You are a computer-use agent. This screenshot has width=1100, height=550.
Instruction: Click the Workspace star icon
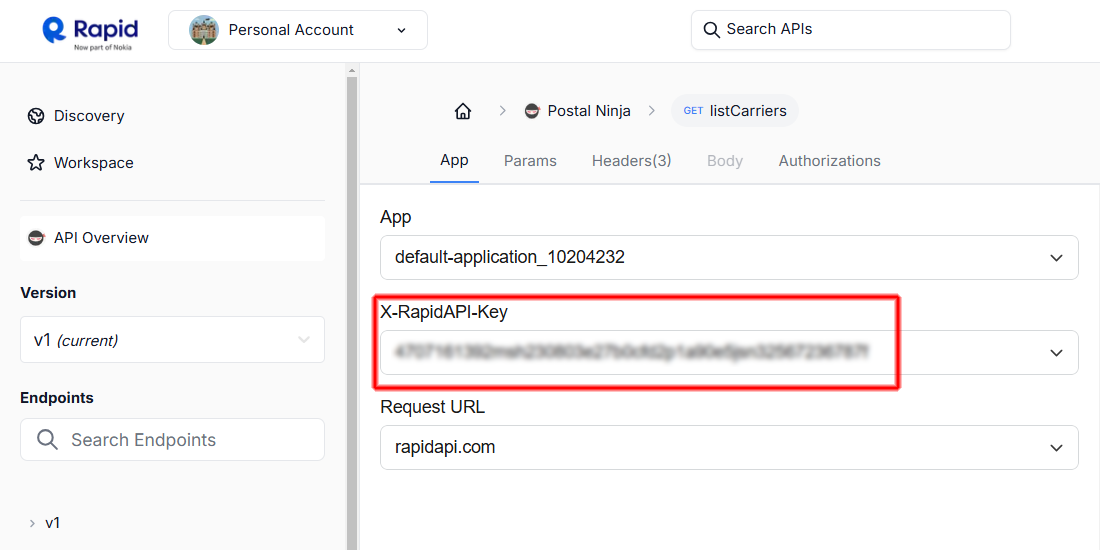[36, 163]
